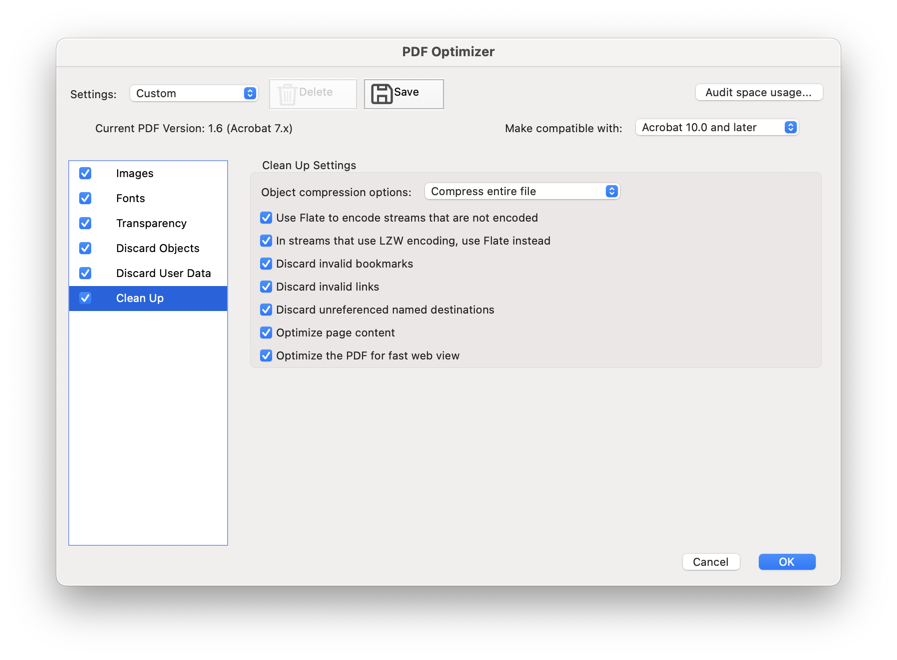
Task: Cancel the PDF Optimizer dialog
Action: coord(711,562)
